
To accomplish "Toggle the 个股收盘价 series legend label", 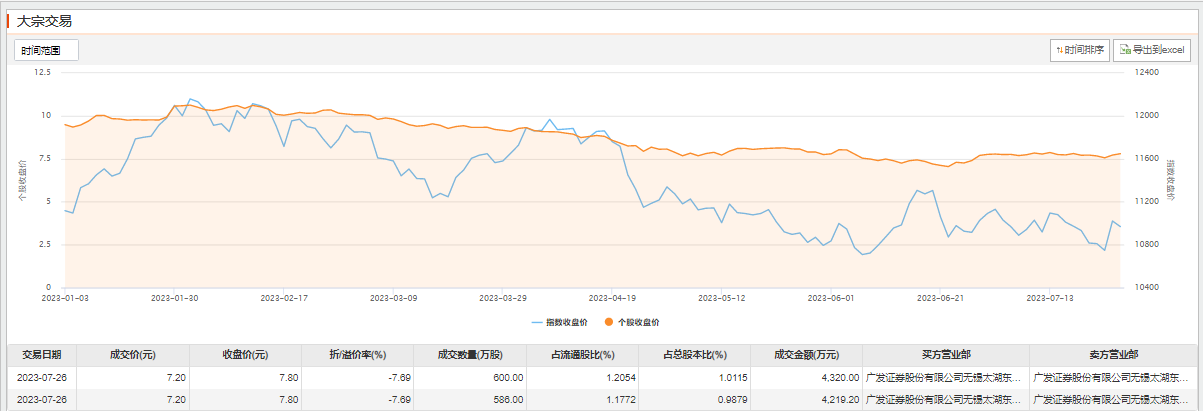I will (x=638, y=322).
